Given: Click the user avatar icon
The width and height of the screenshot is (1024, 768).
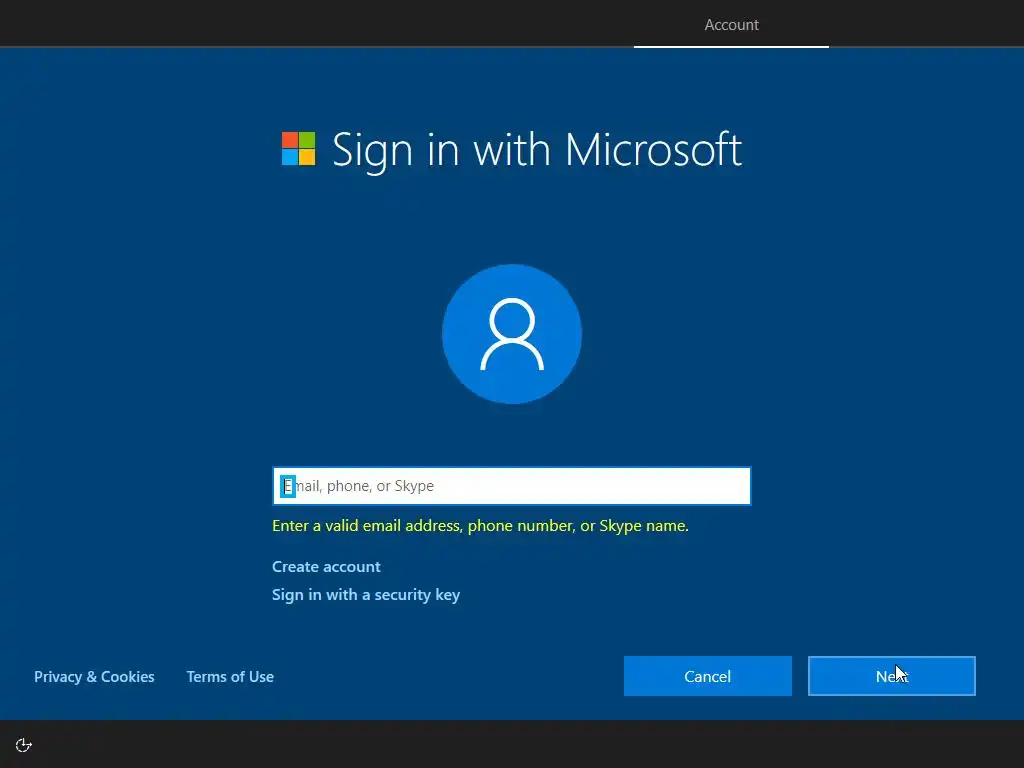Looking at the screenshot, I should click(512, 334).
